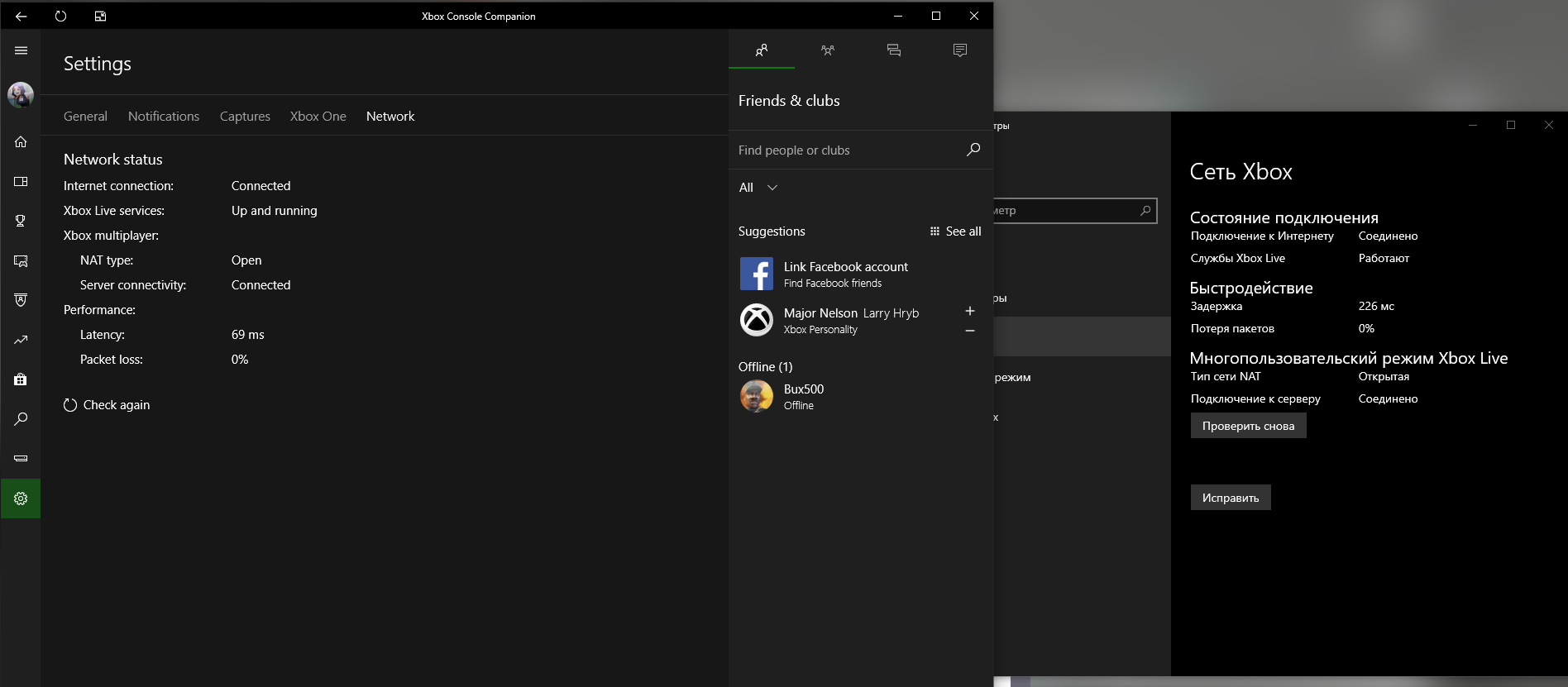Viewport: 1568px width, 687px height.
Task: Click the 69 ms latency value
Action: tap(248, 335)
